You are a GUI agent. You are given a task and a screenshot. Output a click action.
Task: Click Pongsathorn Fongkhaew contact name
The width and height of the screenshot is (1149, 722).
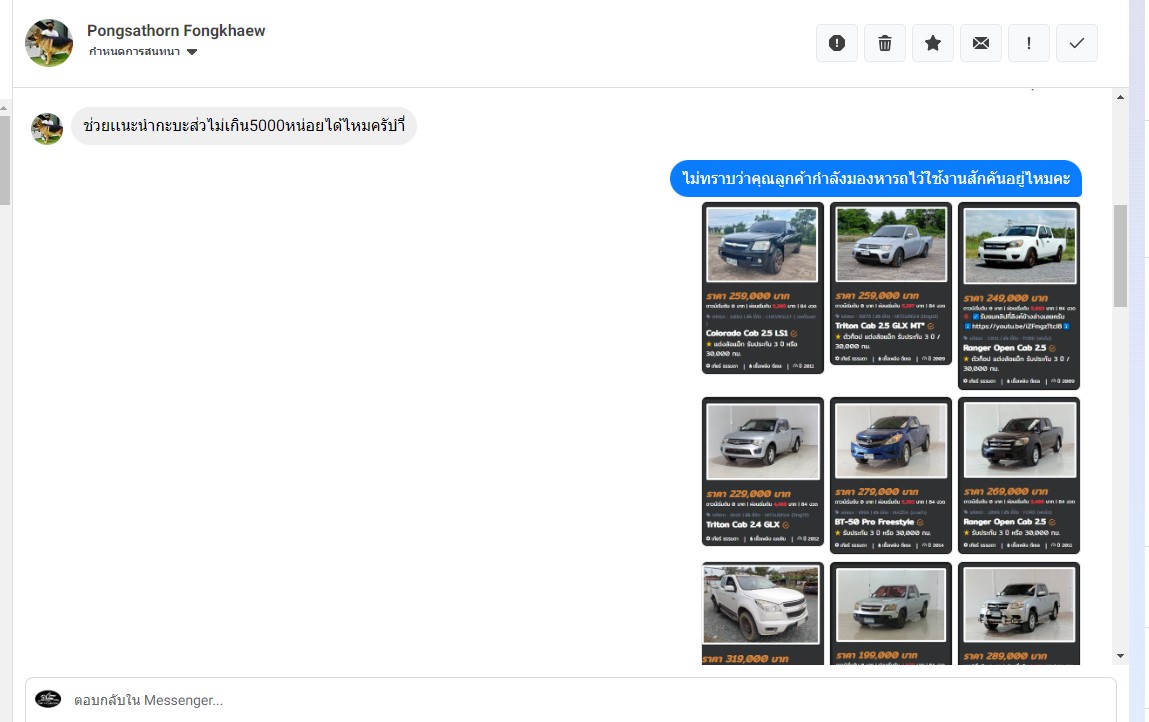pos(176,31)
